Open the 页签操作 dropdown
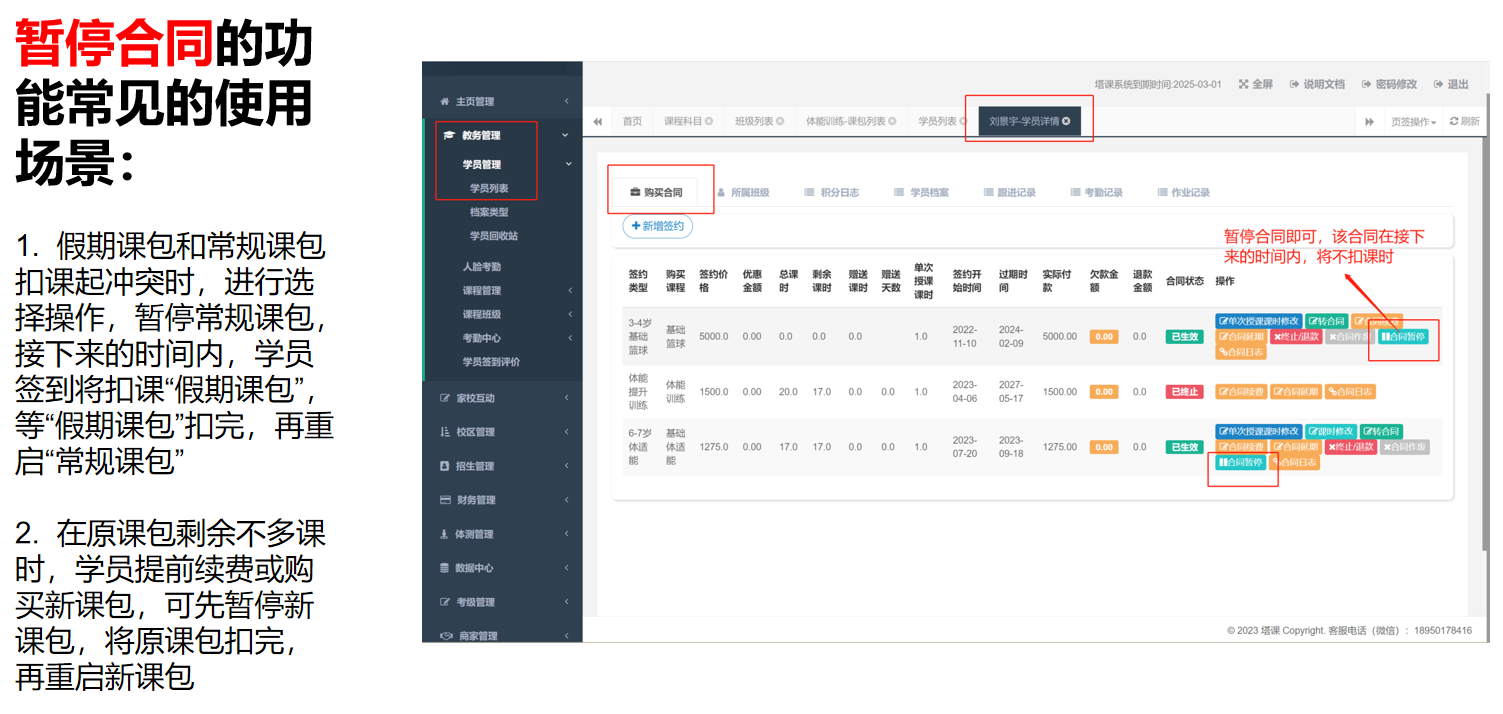Screen dimensions: 1503x714 tap(1413, 122)
